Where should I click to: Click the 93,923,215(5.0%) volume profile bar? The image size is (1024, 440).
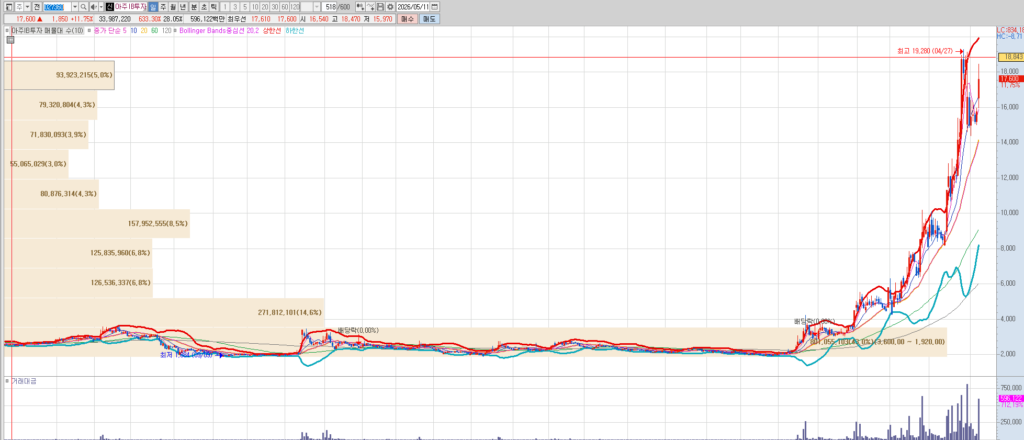(59, 75)
